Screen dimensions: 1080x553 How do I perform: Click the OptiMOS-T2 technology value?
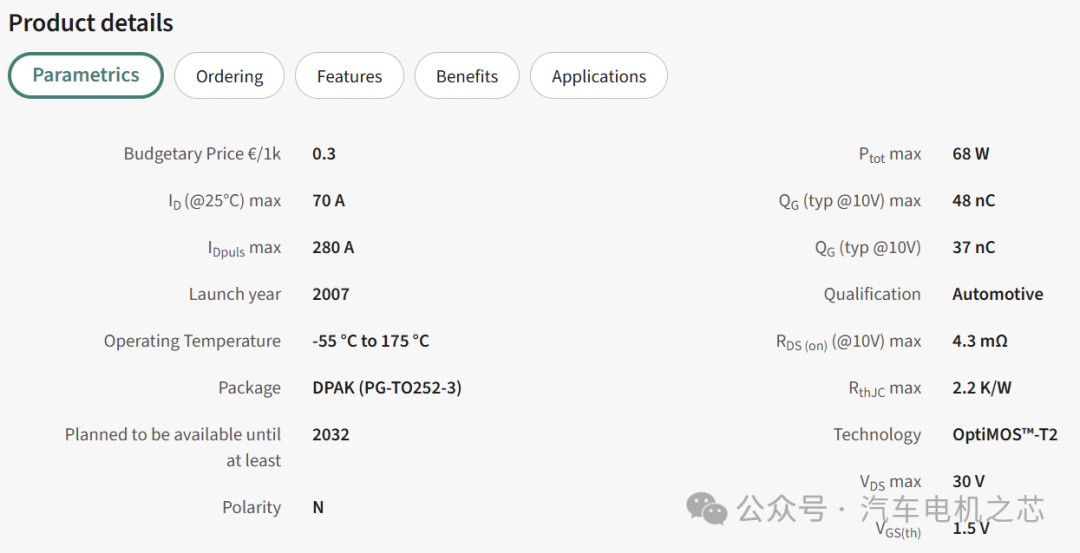click(1005, 435)
